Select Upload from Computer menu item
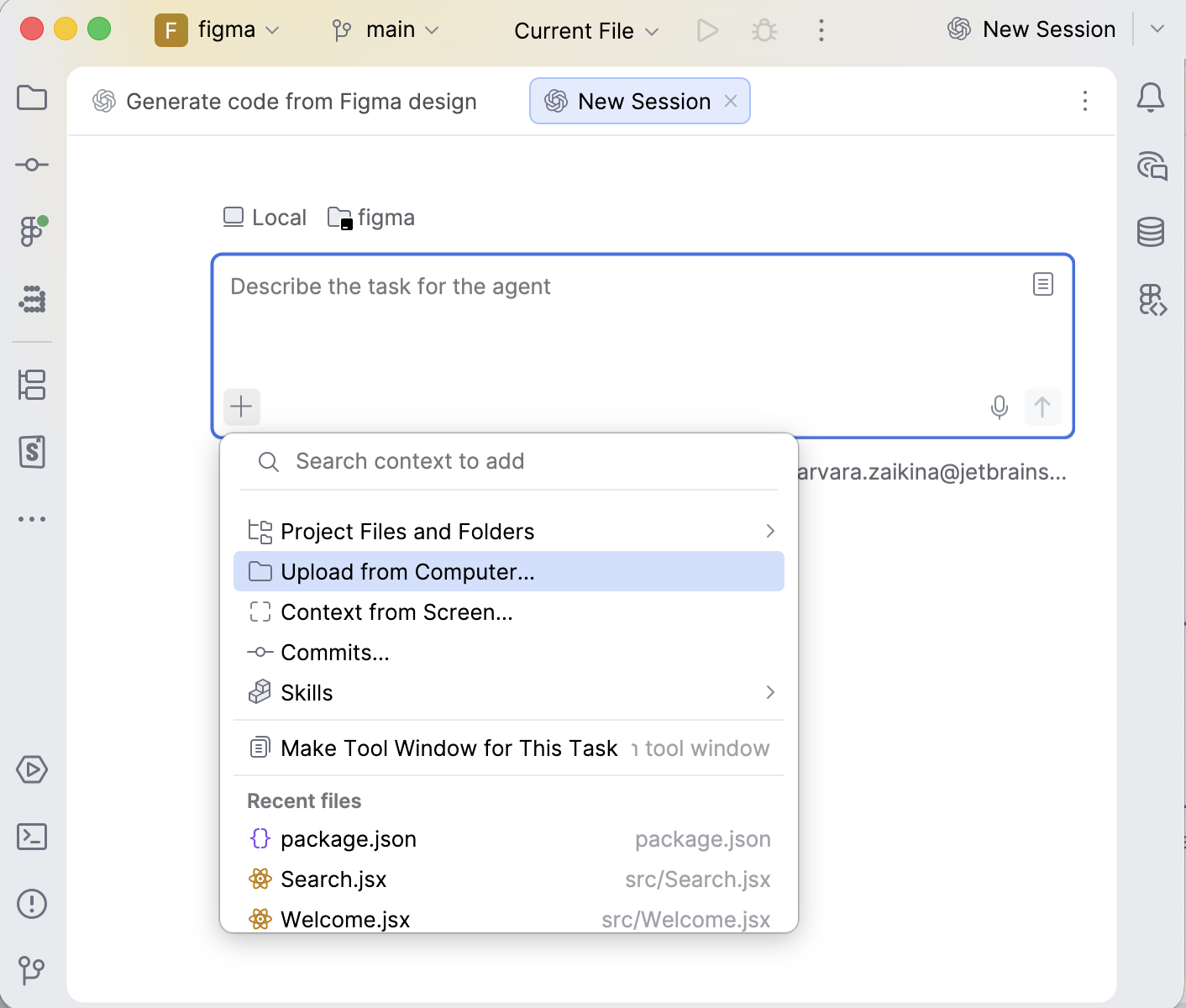The image size is (1186, 1008). coord(509,571)
